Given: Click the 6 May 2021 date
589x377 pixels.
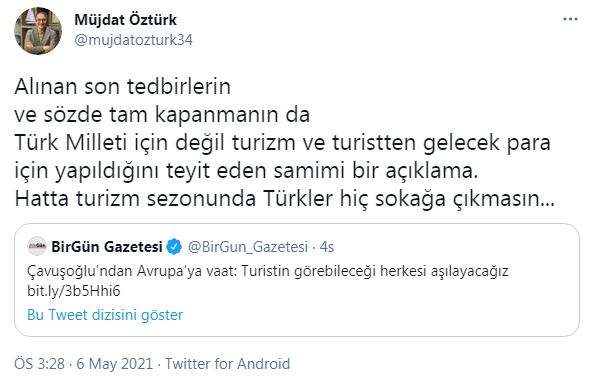Looking at the screenshot, I should tap(115, 364).
